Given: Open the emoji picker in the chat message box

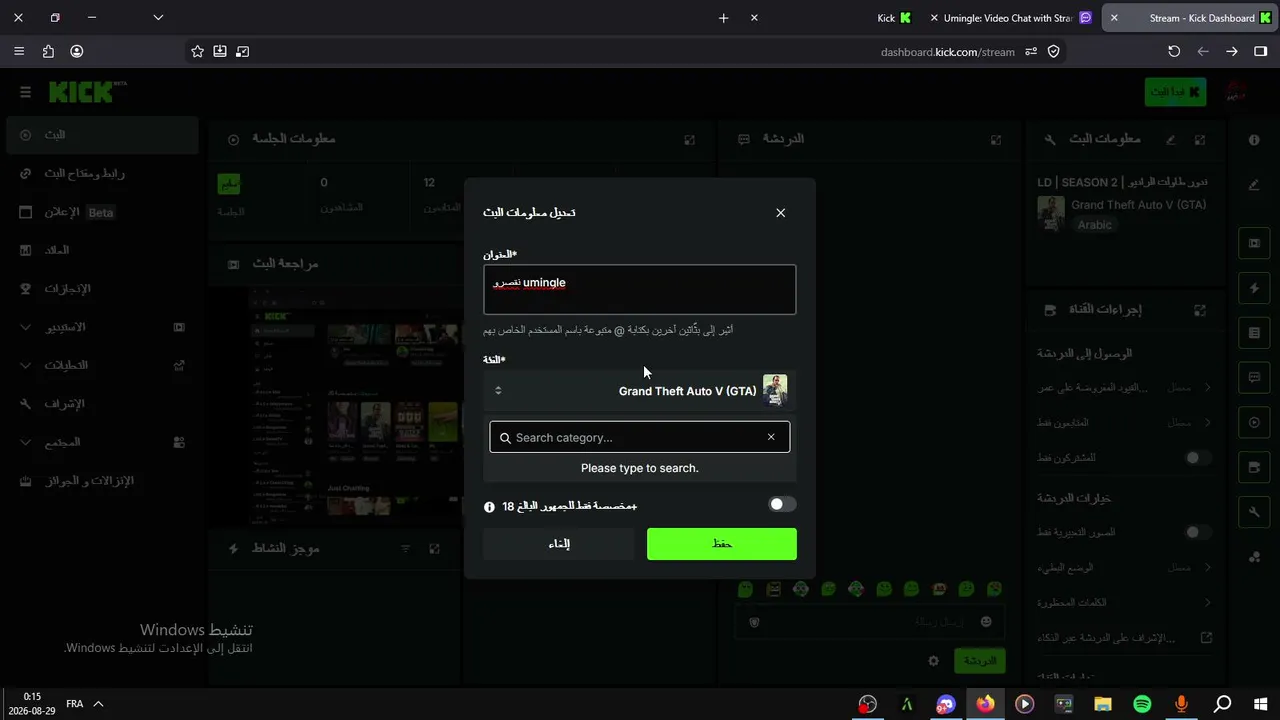Looking at the screenshot, I should click(x=986, y=622).
